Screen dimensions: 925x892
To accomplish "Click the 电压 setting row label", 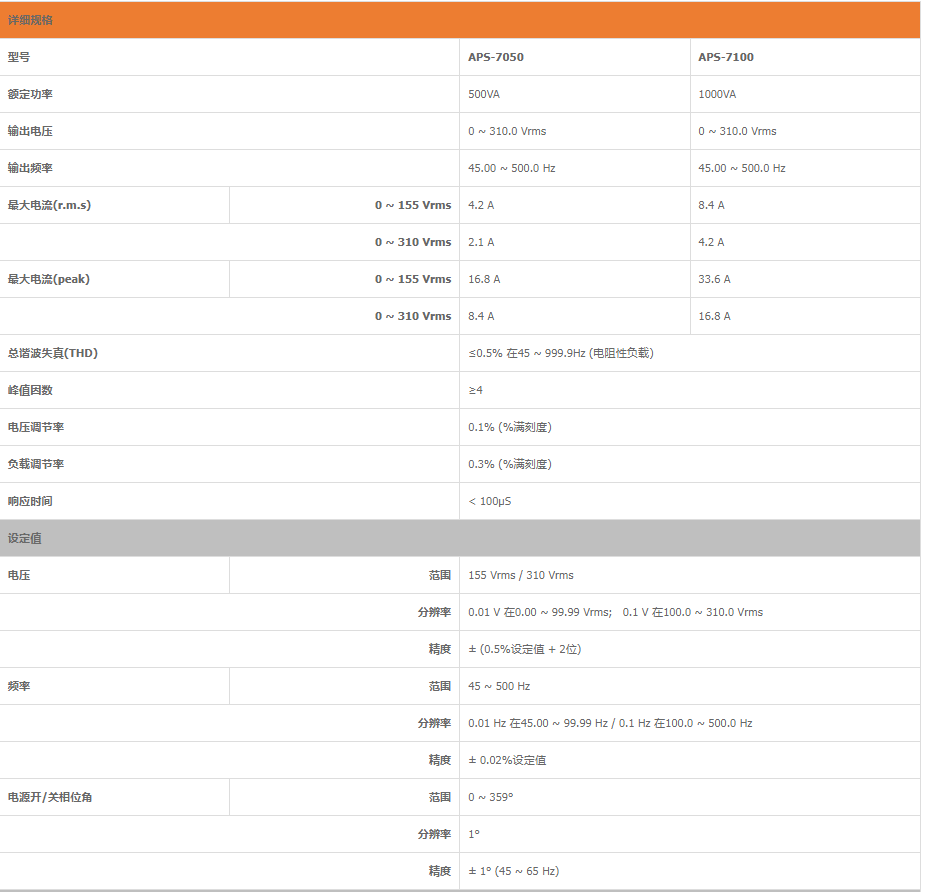I will coord(19,575).
